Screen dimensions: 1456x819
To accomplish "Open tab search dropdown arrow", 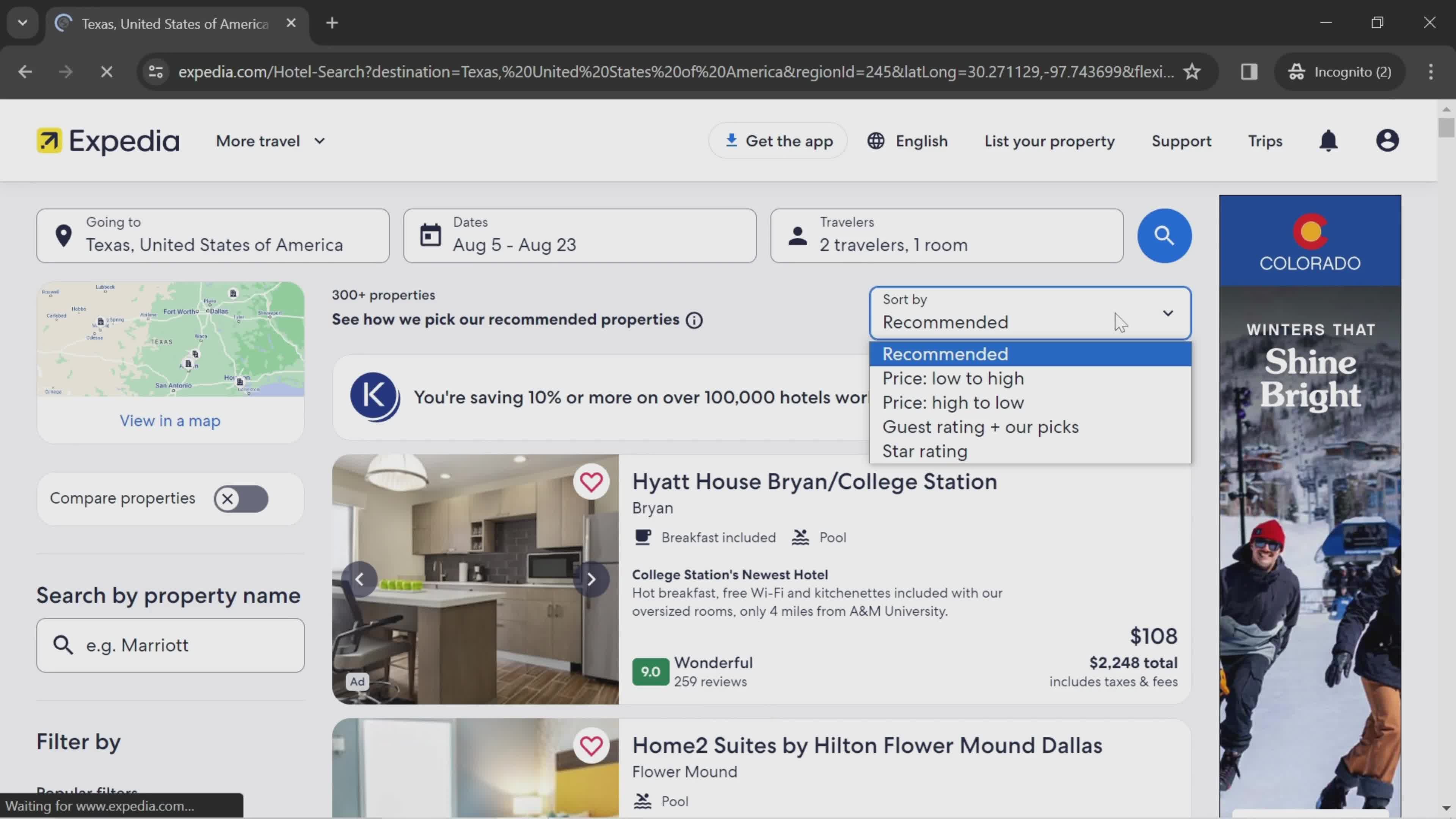I will pos(23,23).
